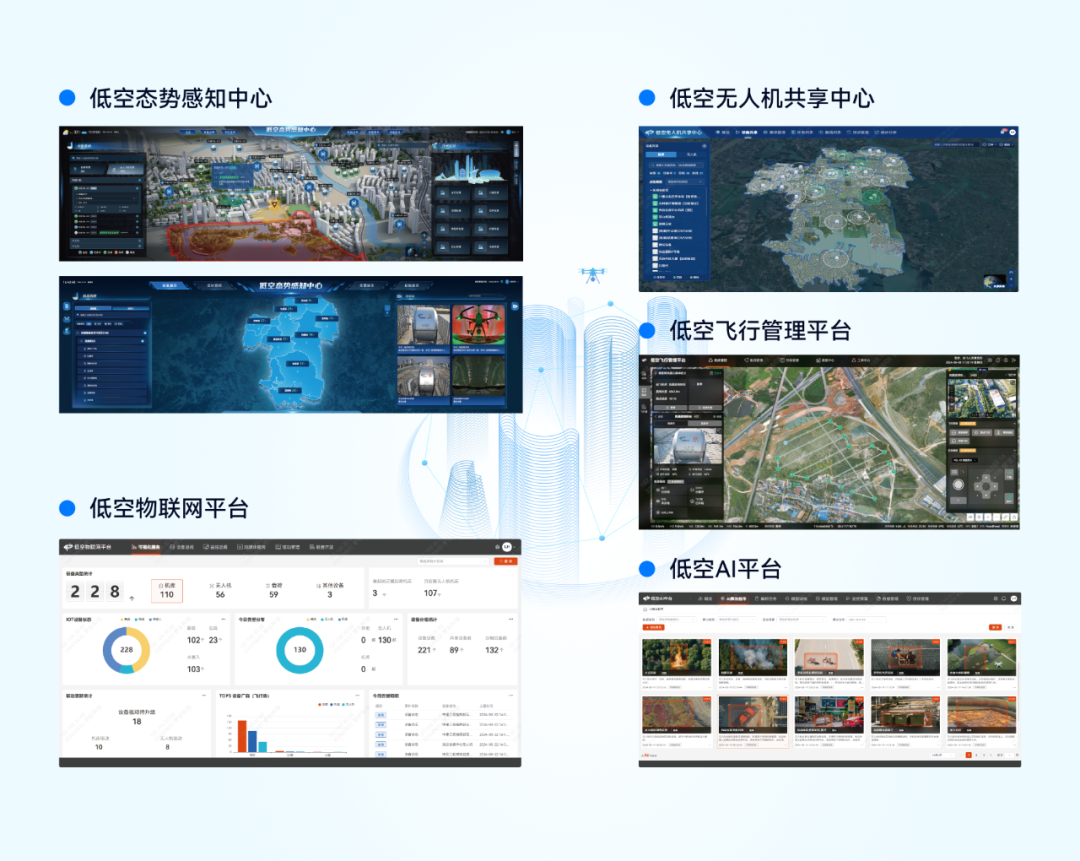The height and width of the screenshot is (861, 1080).
Task: Select the drone category showing 56
Action: click(x=220, y=590)
